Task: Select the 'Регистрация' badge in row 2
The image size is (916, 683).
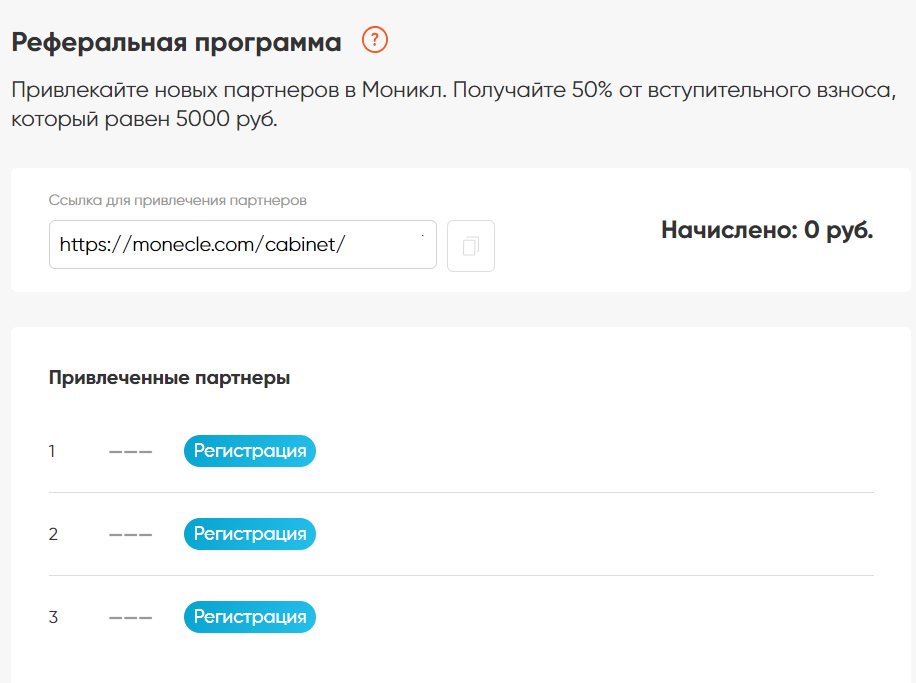Action: (x=250, y=534)
